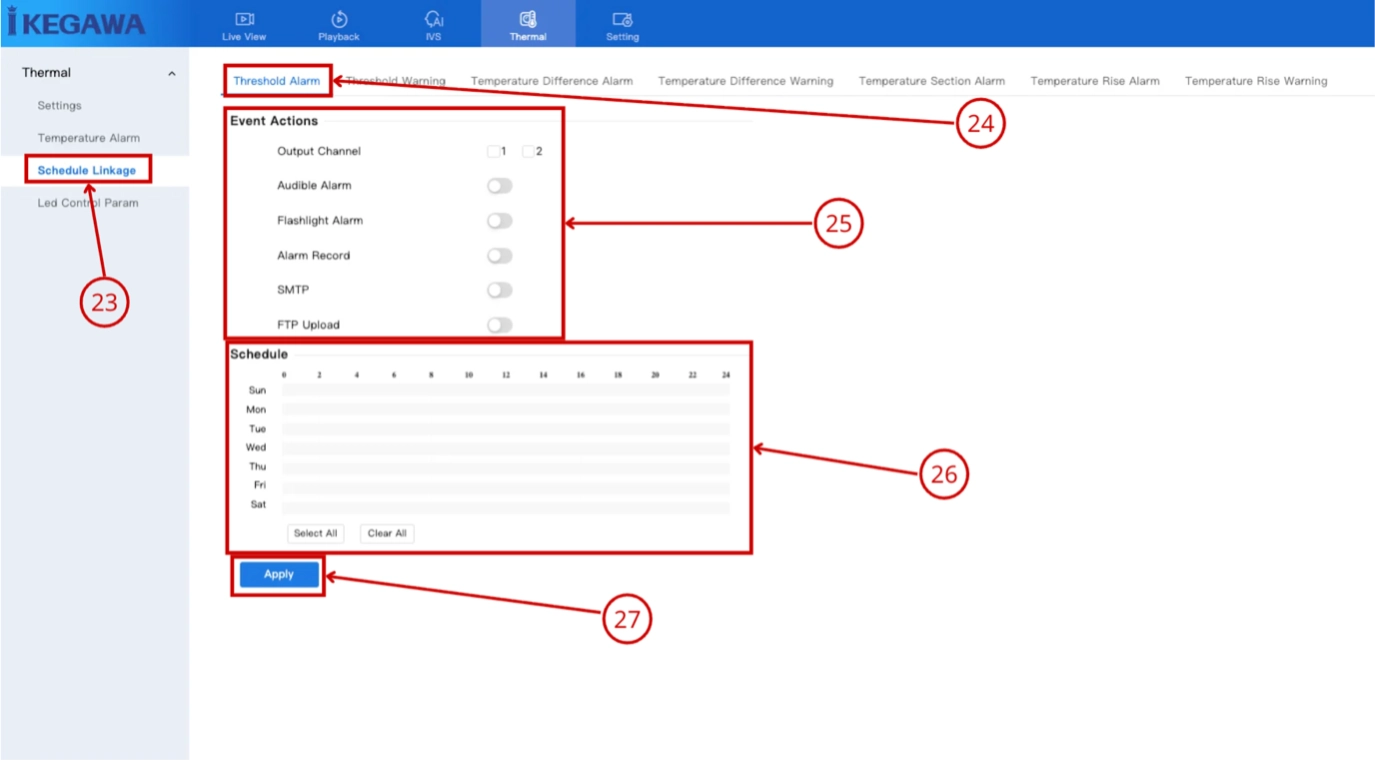Click the Fri schedule time bar
This screenshot has height=763, width=1375.
[506, 486]
